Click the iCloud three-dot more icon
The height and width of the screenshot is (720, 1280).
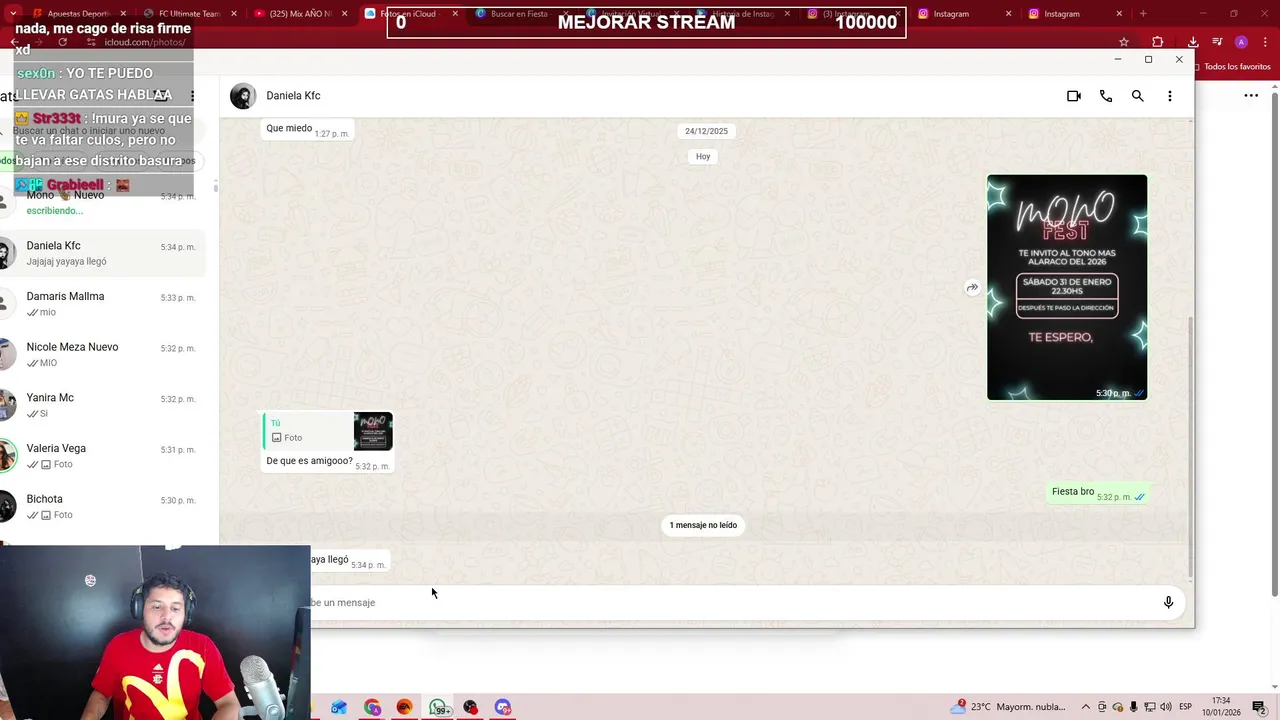pos(1251,96)
